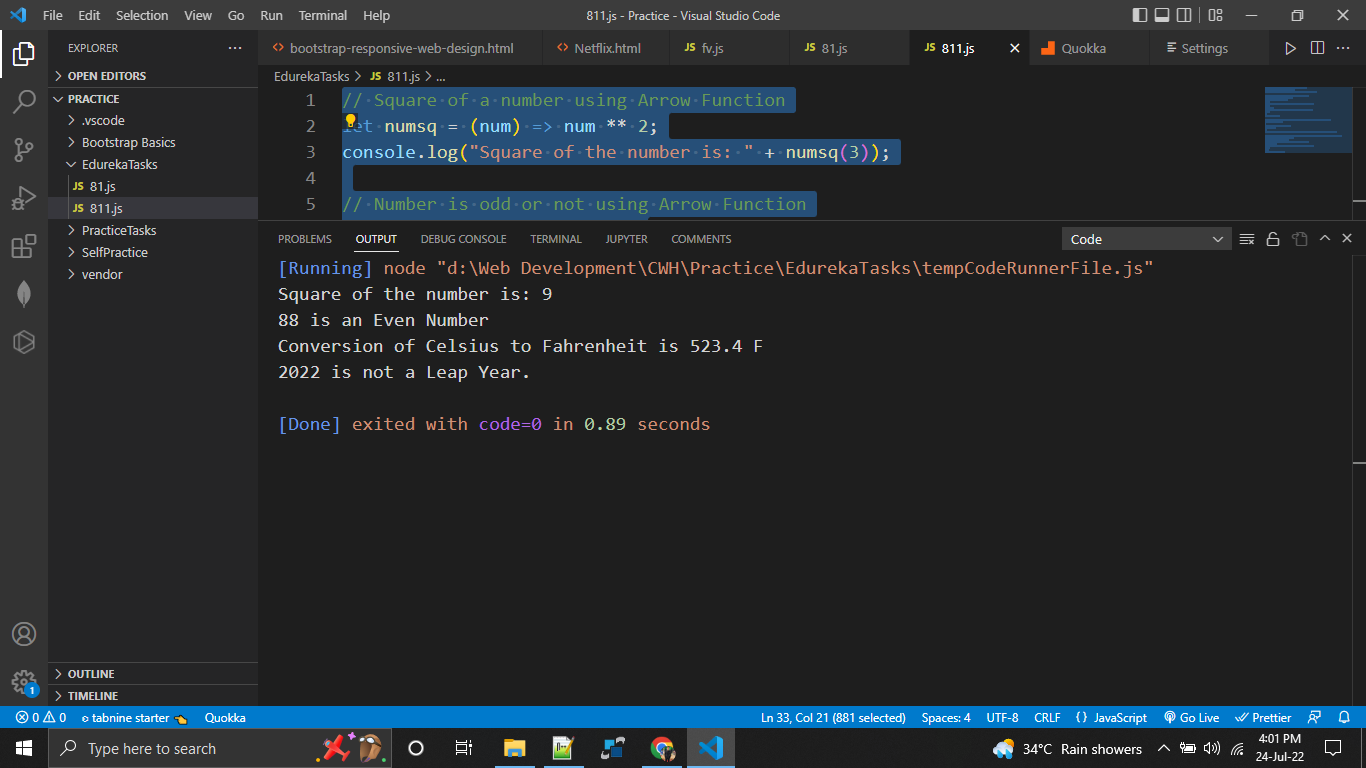Open the Extensions view
Screen dimensions: 1366x768
[24, 246]
